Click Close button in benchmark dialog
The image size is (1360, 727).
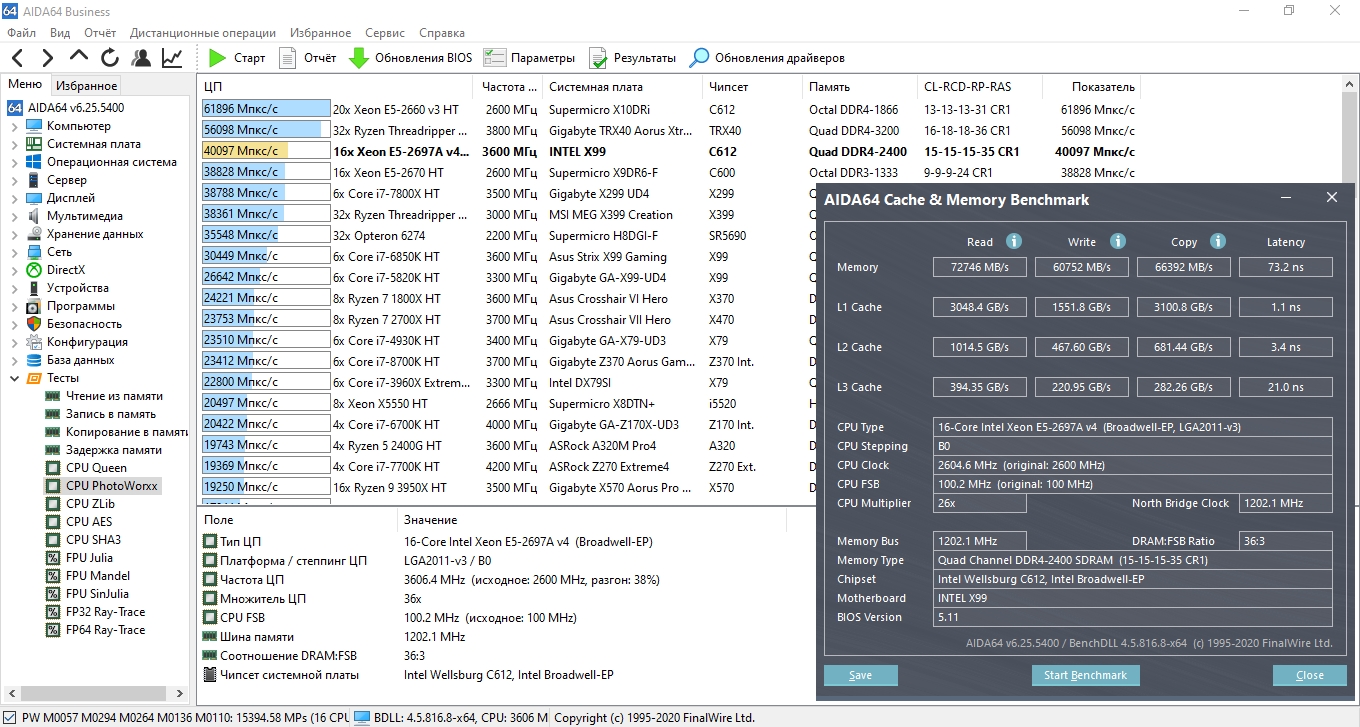1309,675
